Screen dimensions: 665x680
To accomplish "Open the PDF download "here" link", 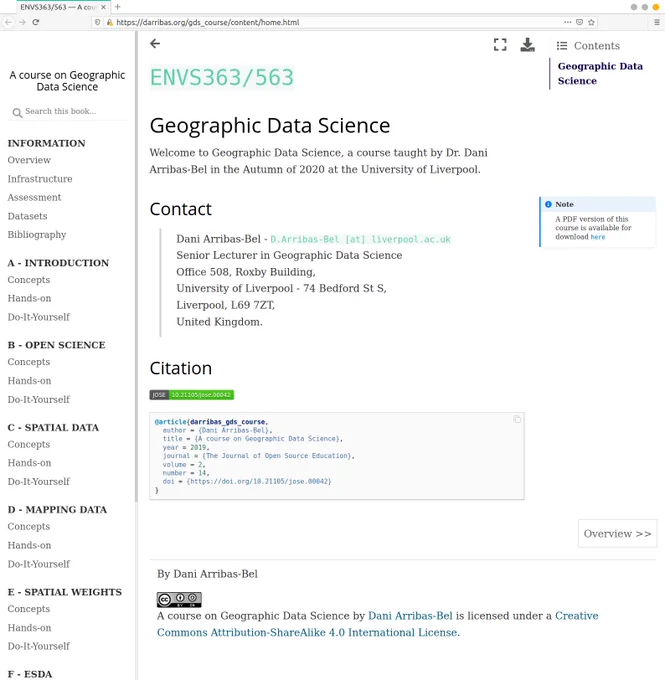I will click(597, 237).
